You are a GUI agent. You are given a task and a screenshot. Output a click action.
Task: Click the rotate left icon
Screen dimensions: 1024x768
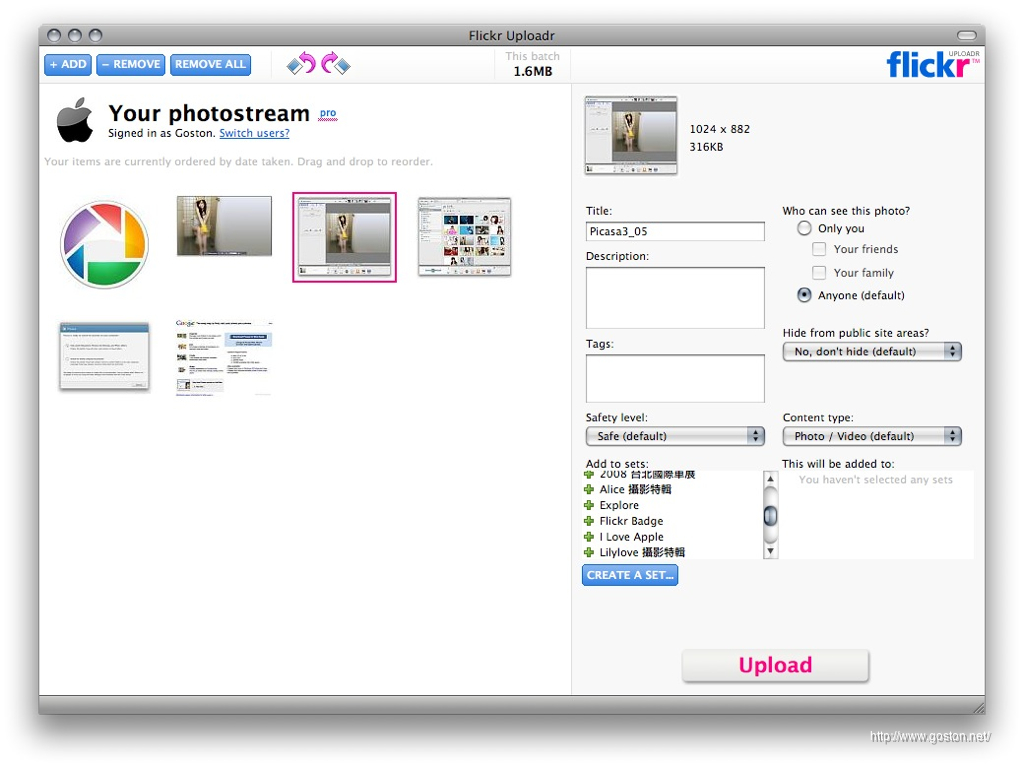[301, 64]
